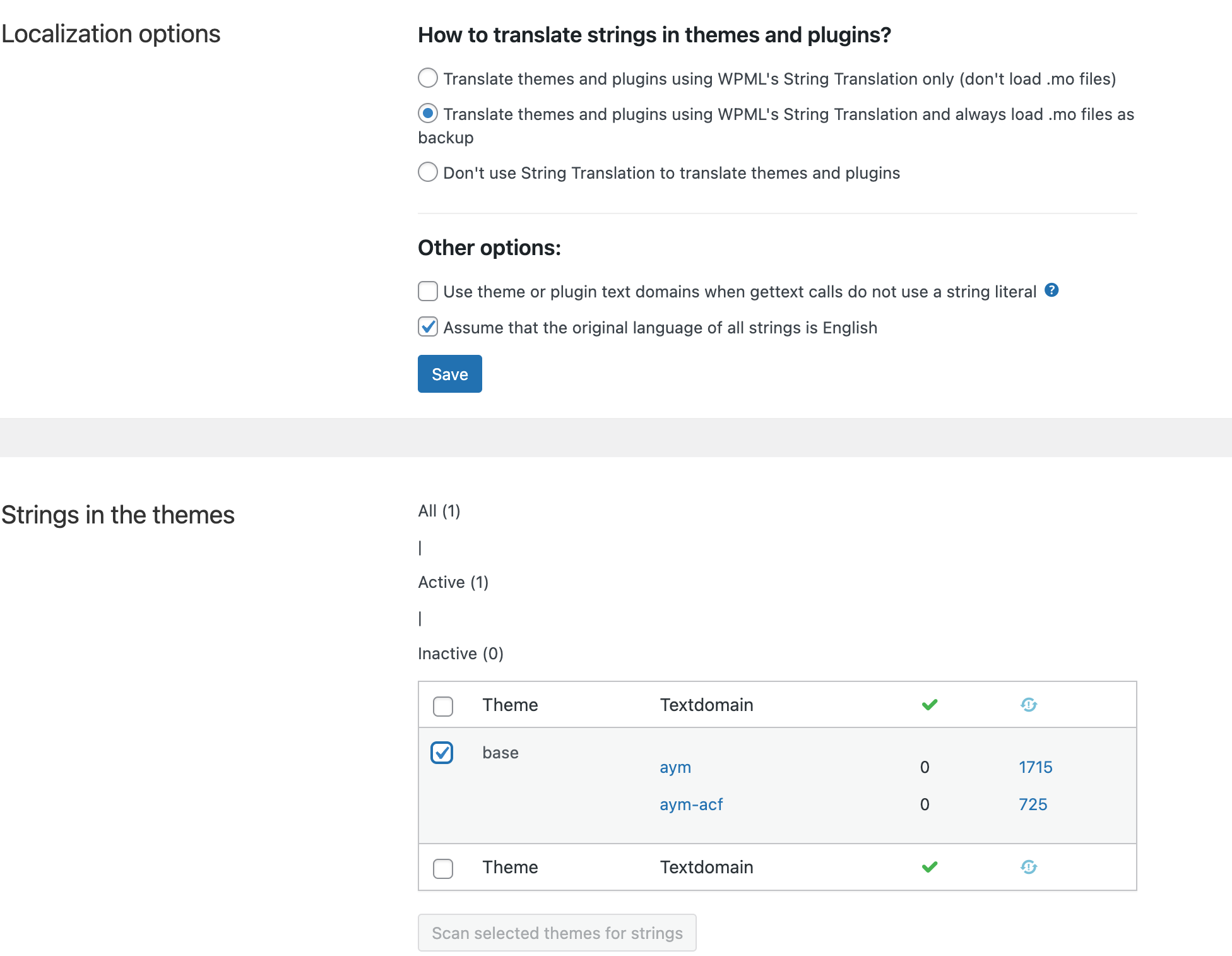Uncheck Assume original language is English
This screenshot has width=1232, height=956.
click(428, 327)
